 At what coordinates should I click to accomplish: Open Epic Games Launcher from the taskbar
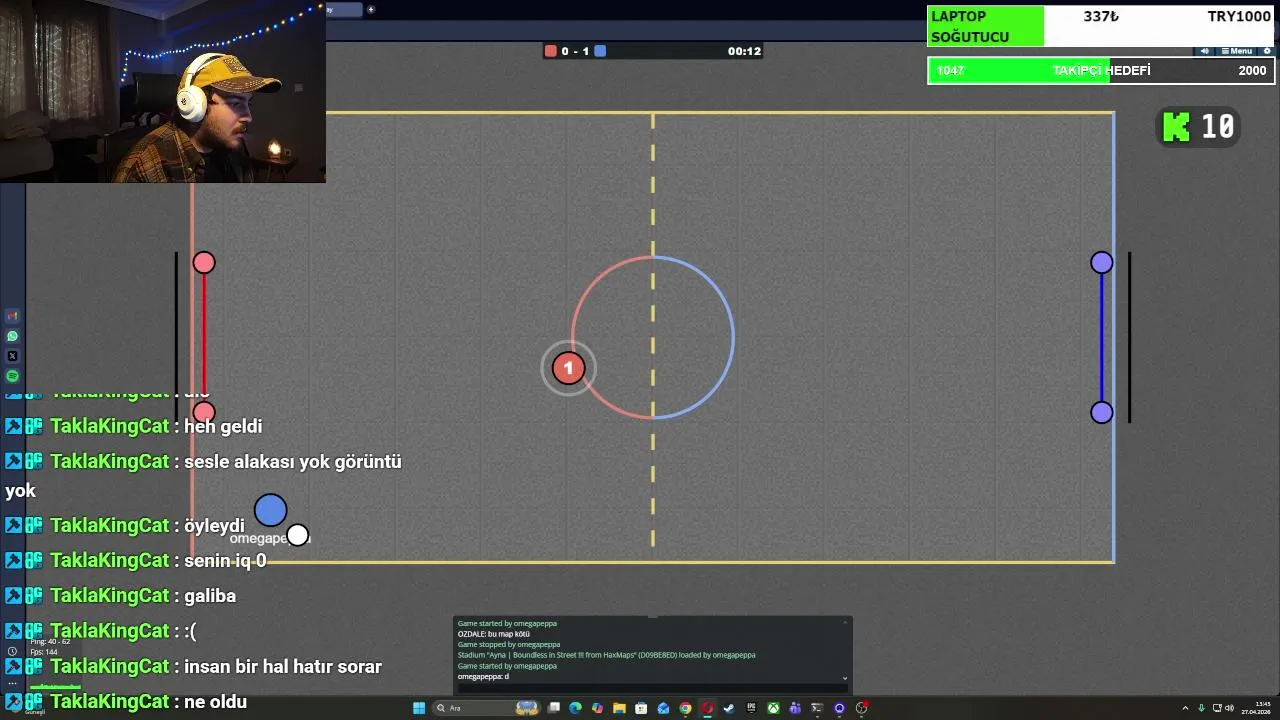pyautogui.click(x=751, y=708)
